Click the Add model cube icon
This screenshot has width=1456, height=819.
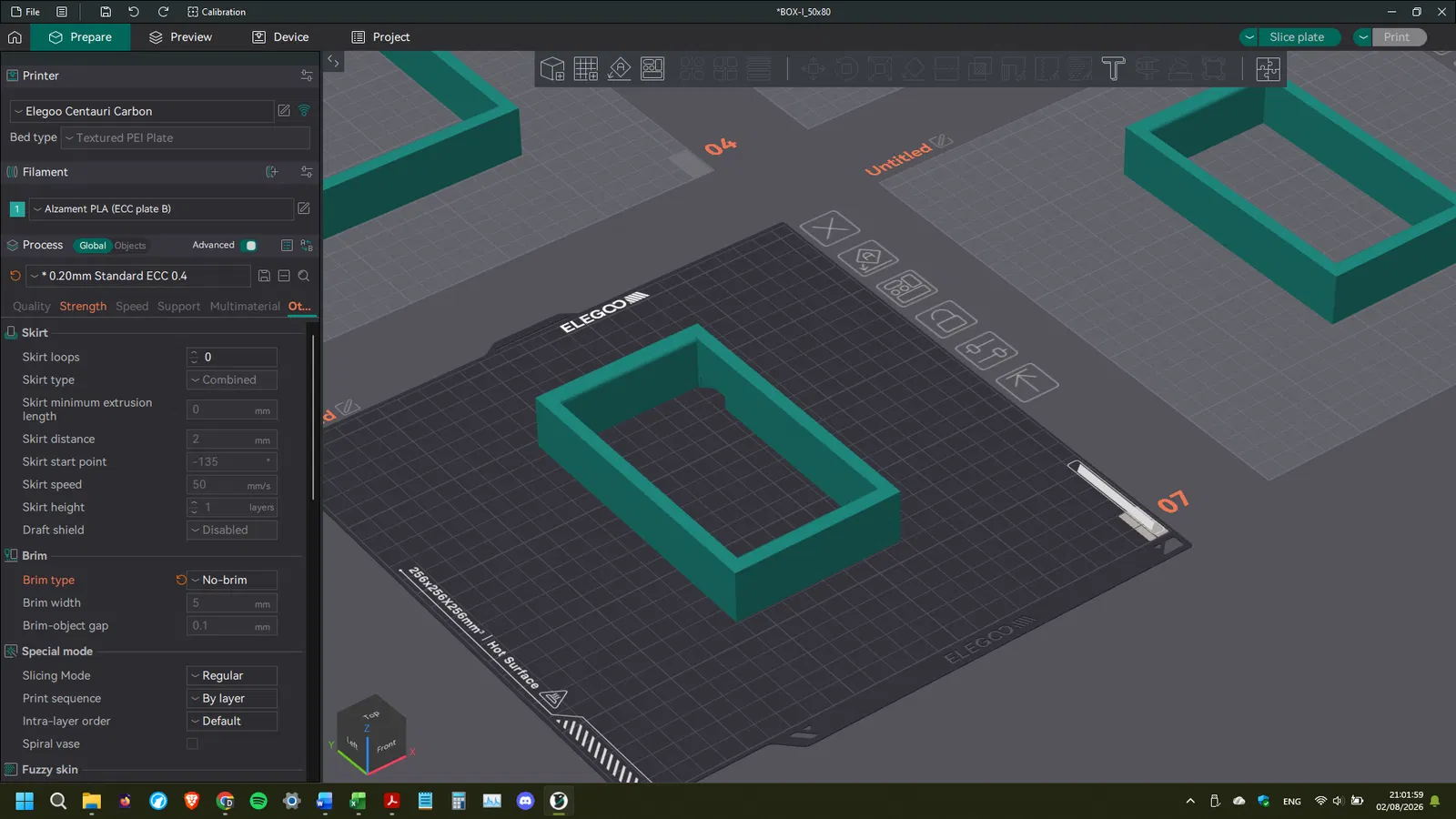pyautogui.click(x=551, y=69)
